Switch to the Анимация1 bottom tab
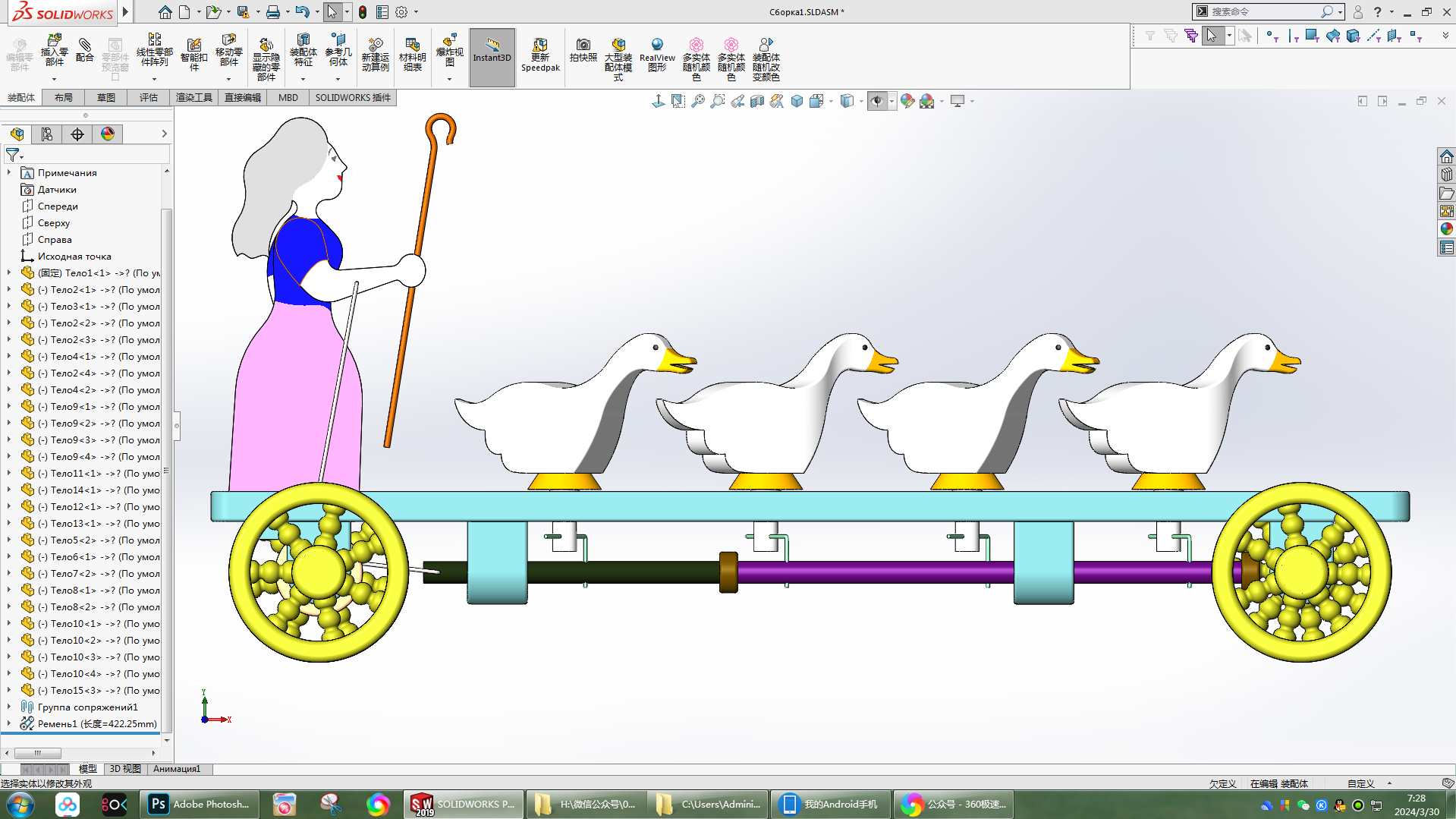 pyautogui.click(x=177, y=769)
